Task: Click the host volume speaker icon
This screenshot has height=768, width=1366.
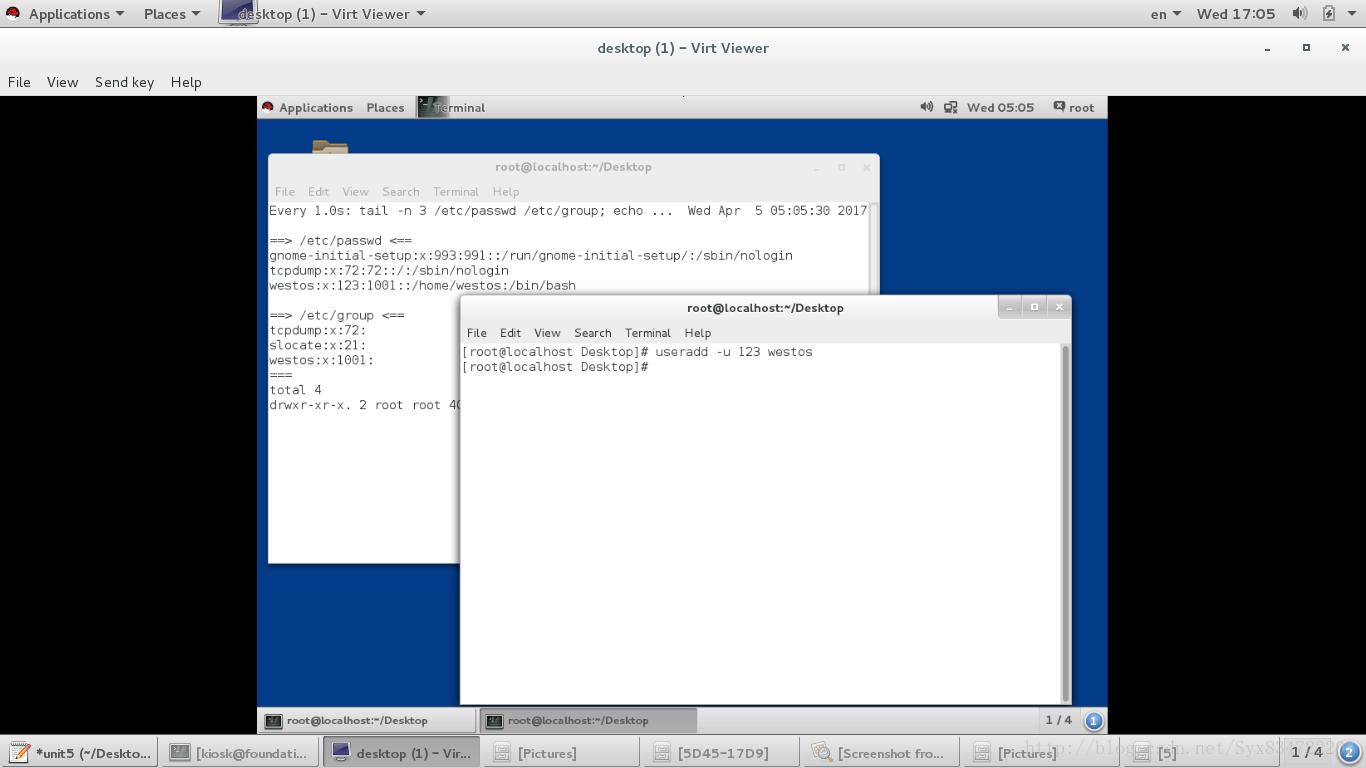Action: [1300, 14]
